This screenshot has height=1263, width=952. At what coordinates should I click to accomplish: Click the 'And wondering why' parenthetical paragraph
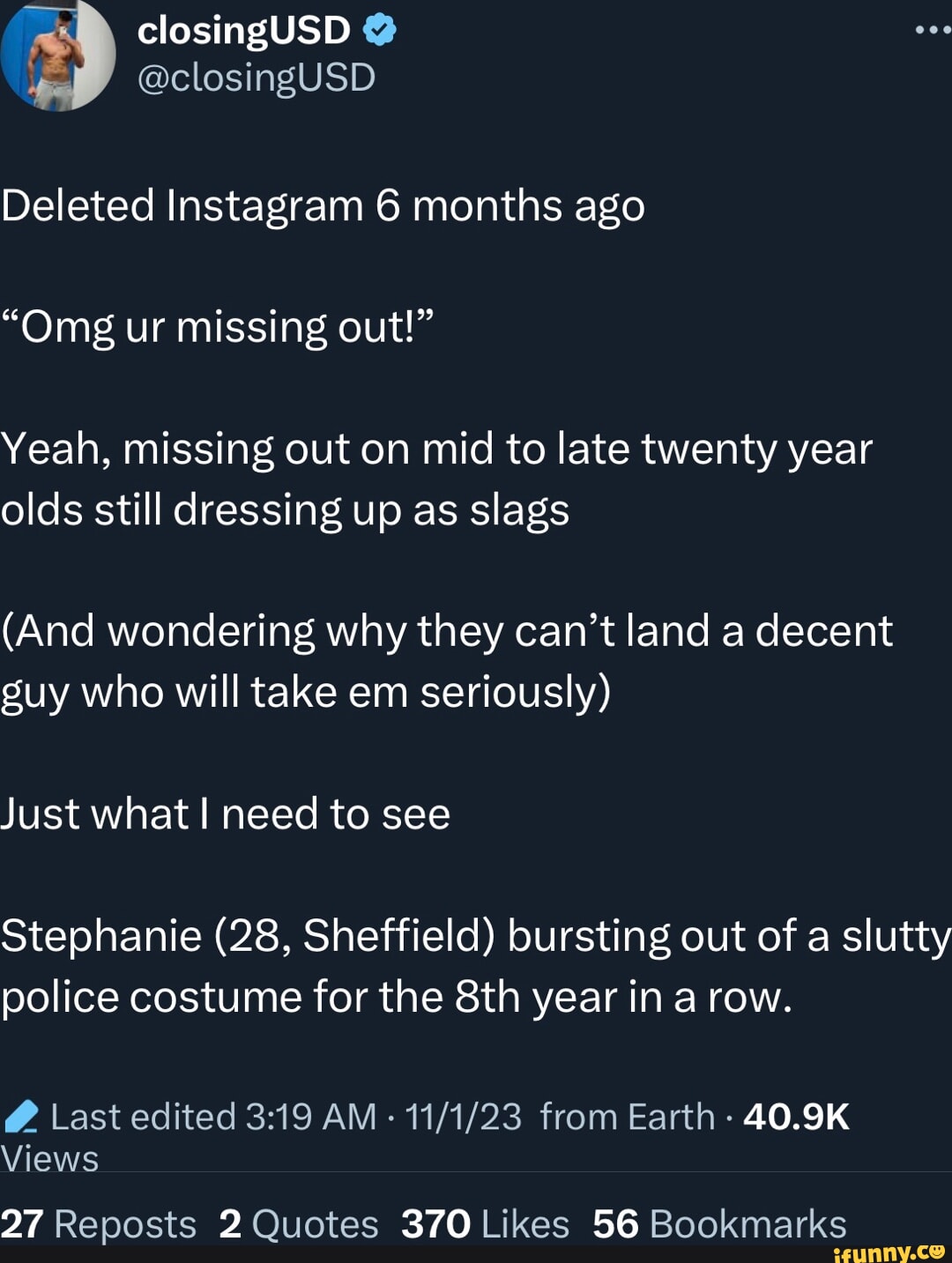click(x=447, y=662)
